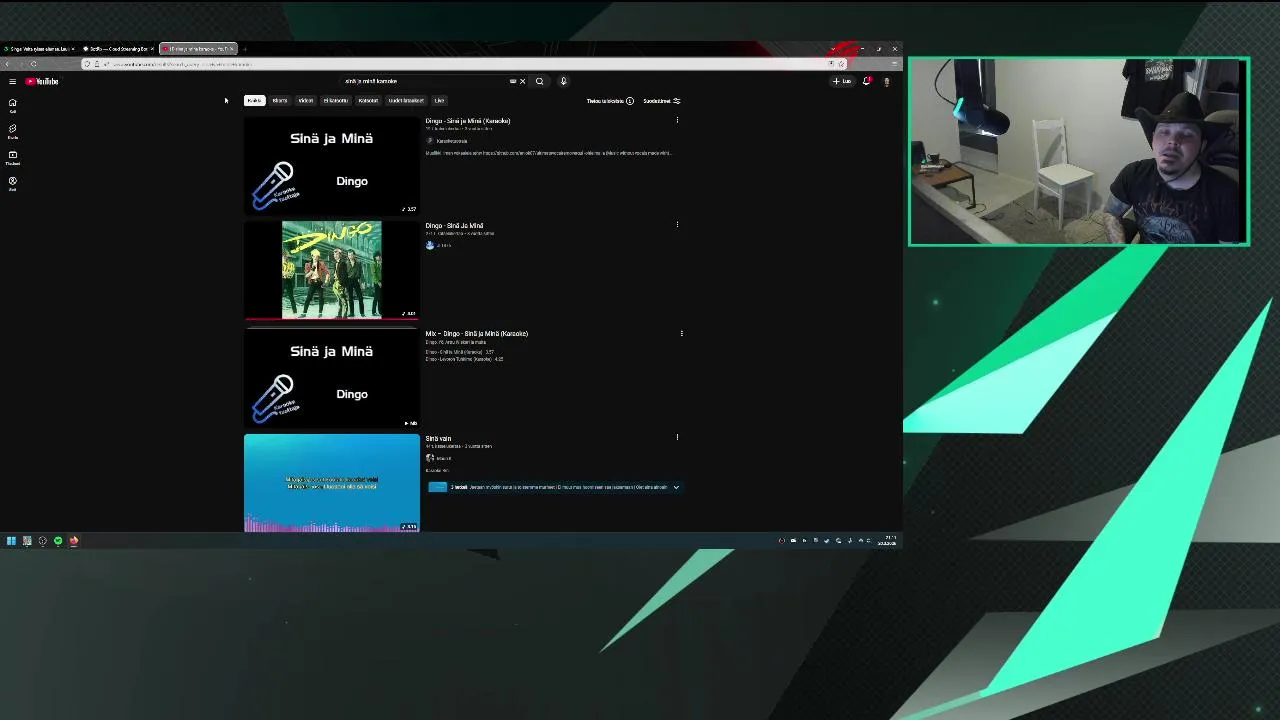Go back with the browser back arrow
Image resolution: width=1280 pixels, height=720 pixels.
tap(7, 64)
